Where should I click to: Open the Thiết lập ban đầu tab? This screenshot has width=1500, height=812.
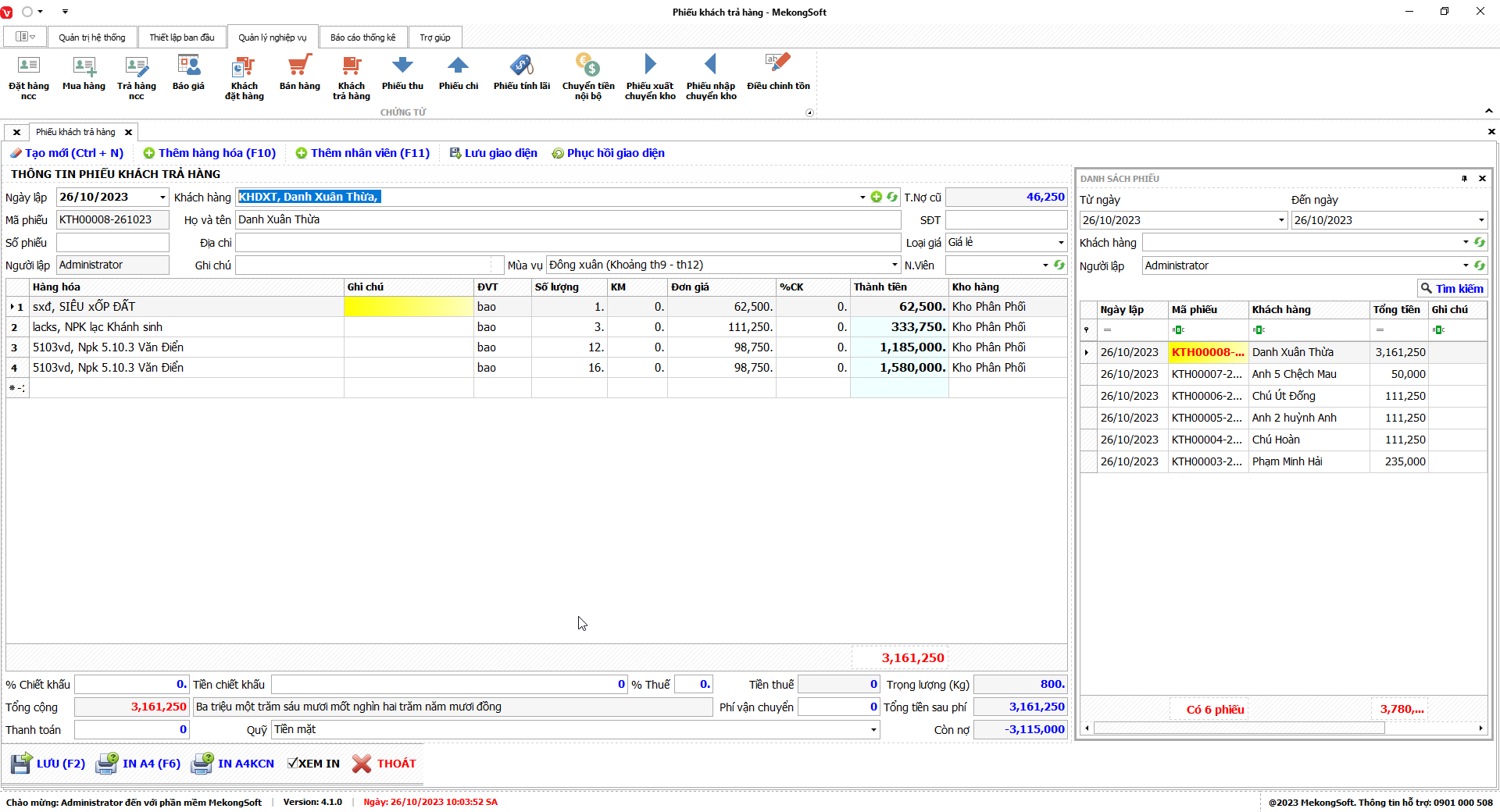181,37
